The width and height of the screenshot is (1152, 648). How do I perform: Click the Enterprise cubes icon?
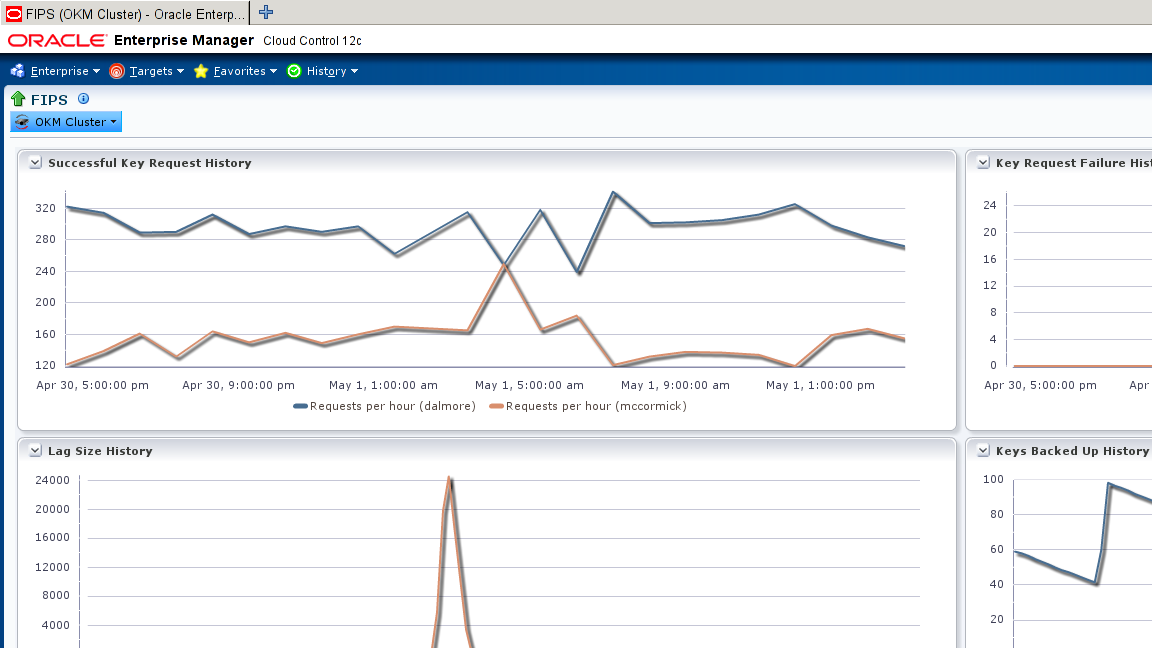point(18,71)
